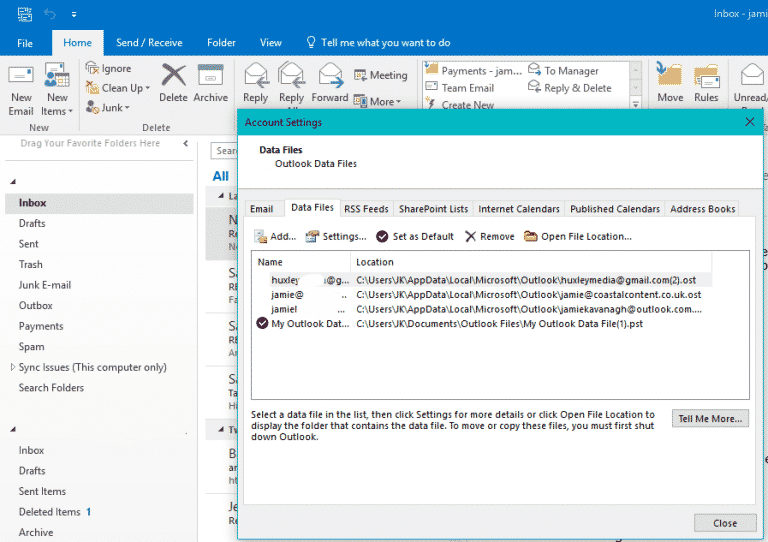This screenshot has height=542, width=768.
Task: Click the Ignore conversation icon
Action: (92, 68)
